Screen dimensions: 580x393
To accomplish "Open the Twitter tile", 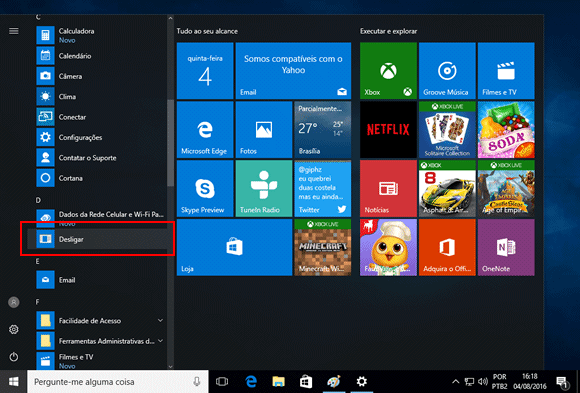I will click(323, 188).
